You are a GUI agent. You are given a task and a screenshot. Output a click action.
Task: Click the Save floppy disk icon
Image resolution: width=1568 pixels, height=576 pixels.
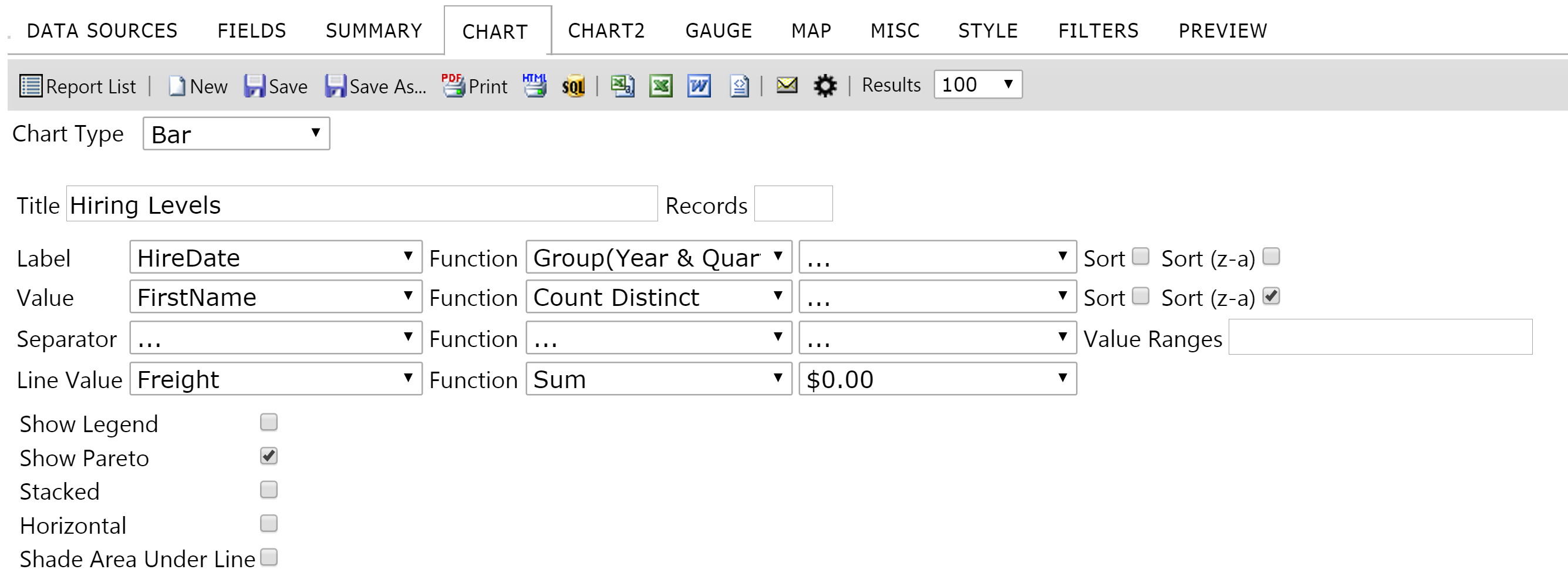pos(254,86)
